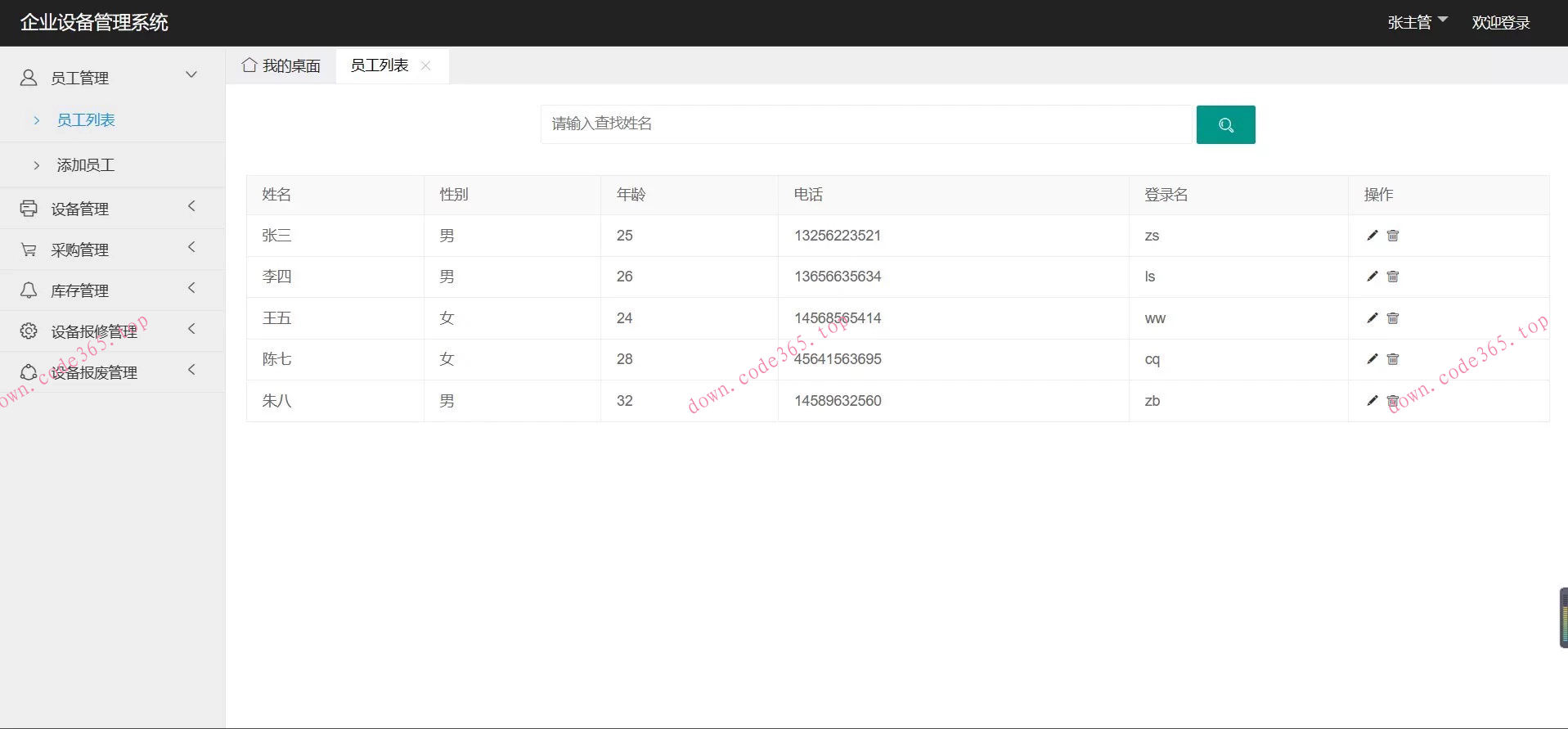The height and width of the screenshot is (729, 1568).
Task: Open 添加员工 in the sidebar
Action: point(86,165)
